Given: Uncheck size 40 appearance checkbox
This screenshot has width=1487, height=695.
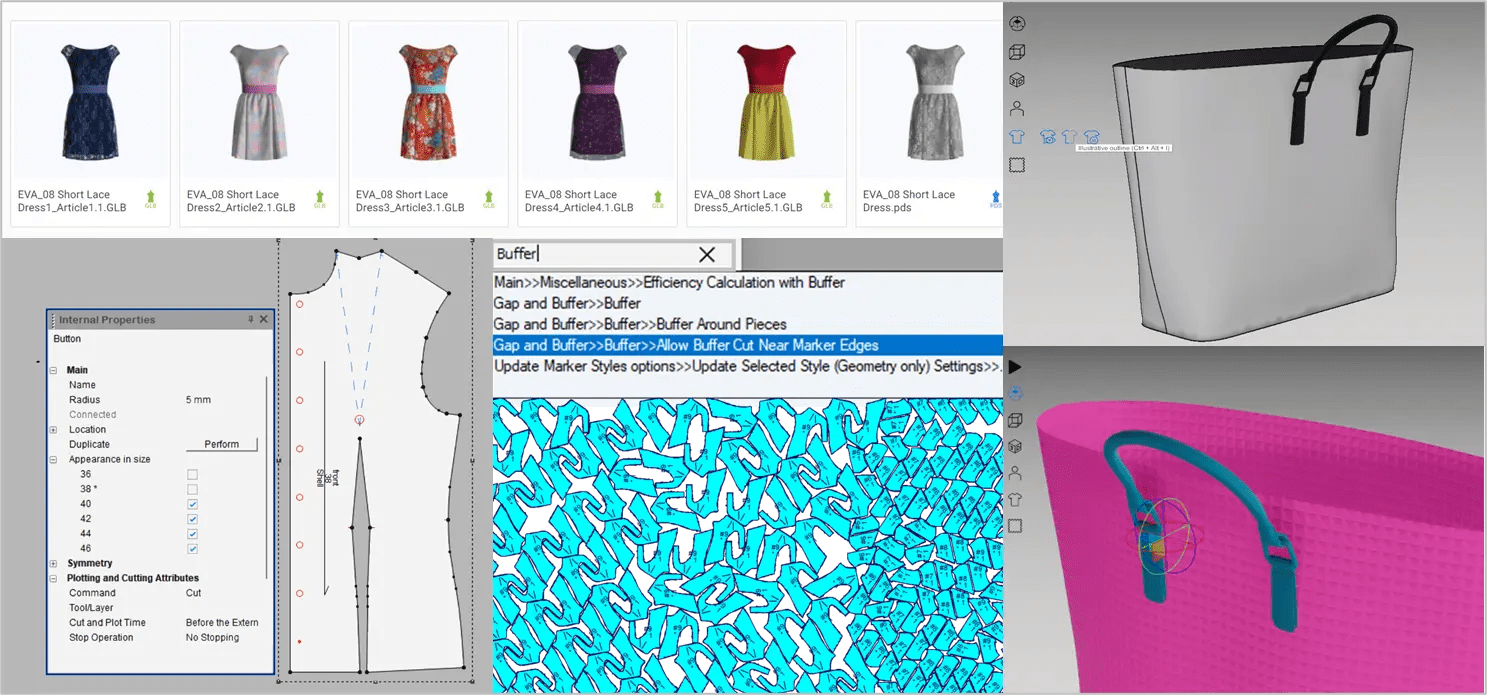Looking at the screenshot, I should [x=192, y=504].
